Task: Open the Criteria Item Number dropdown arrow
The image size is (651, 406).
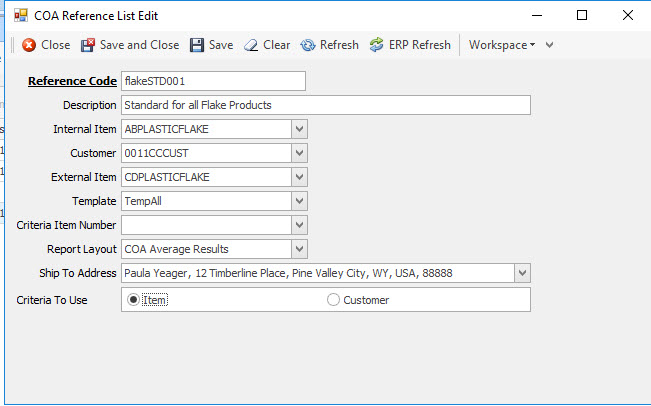Action: 299,225
